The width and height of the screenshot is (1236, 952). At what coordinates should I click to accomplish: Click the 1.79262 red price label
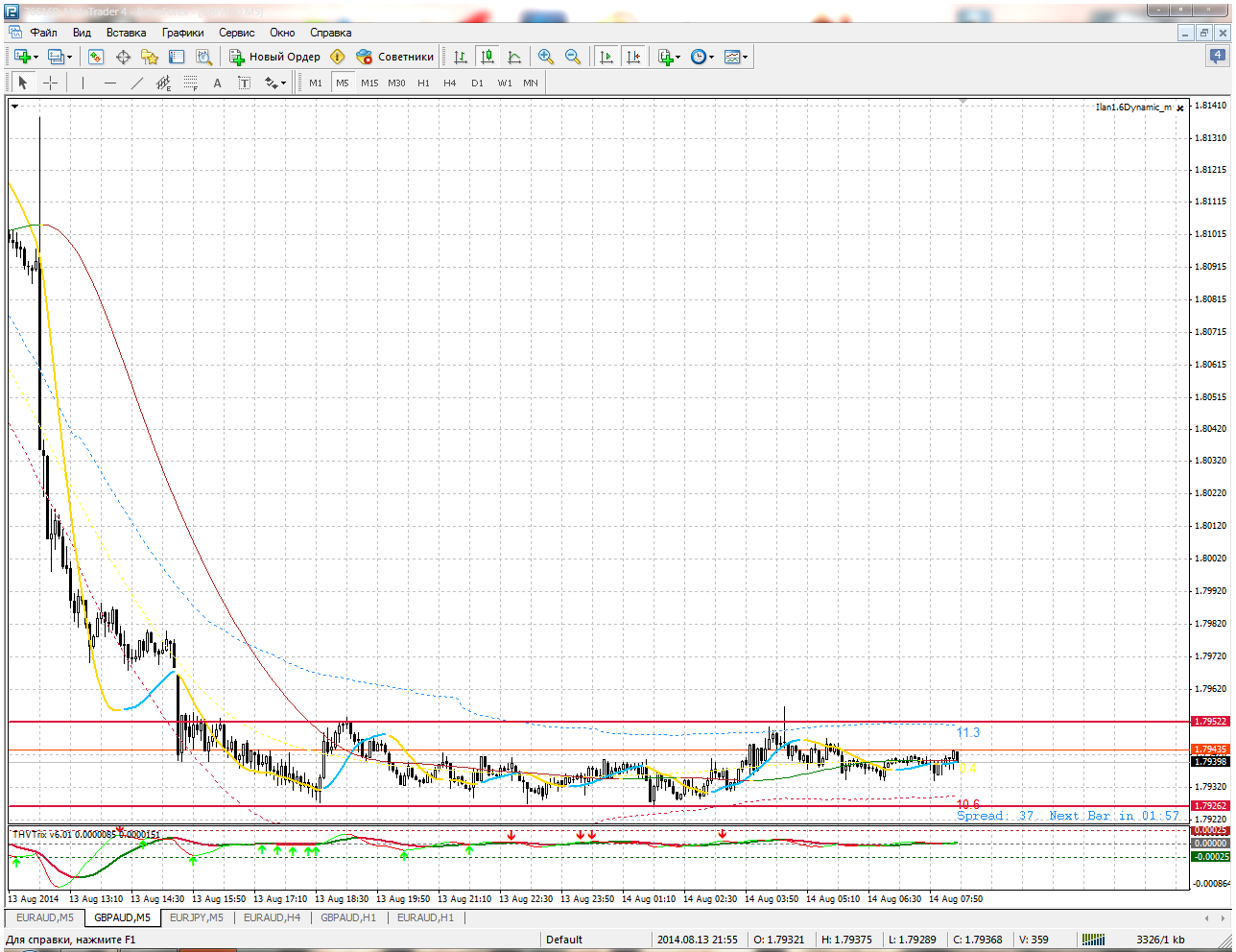pos(1210,806)
